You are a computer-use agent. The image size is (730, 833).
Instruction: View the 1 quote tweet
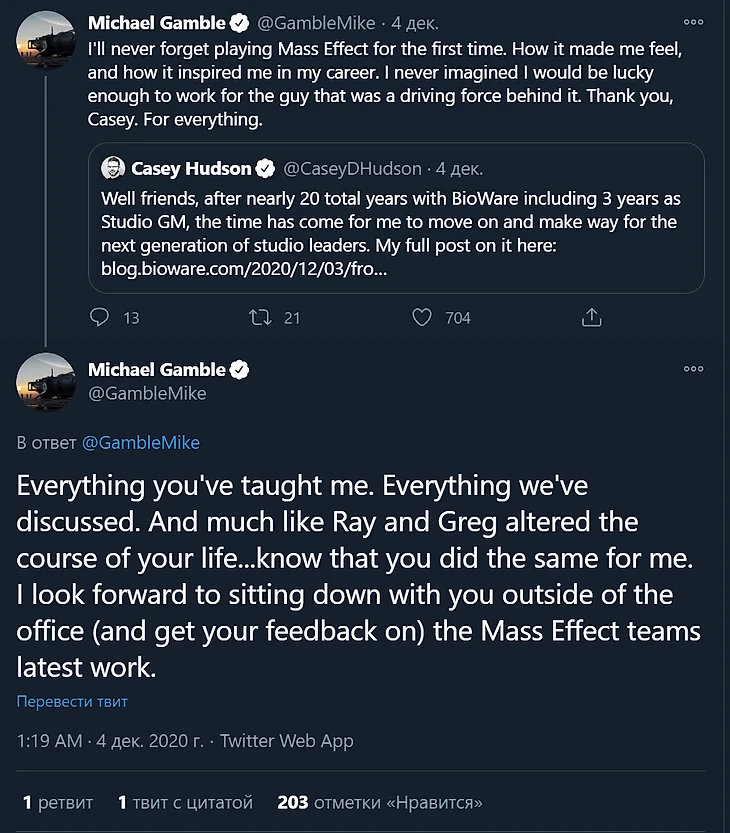tap(185, 802)
